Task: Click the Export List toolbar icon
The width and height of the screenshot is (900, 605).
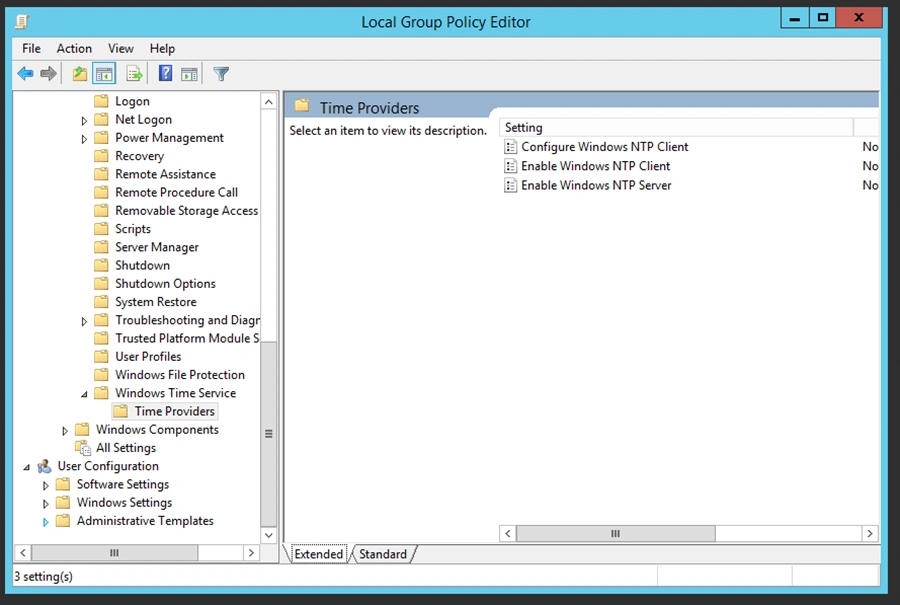Action: click(134, 73)
